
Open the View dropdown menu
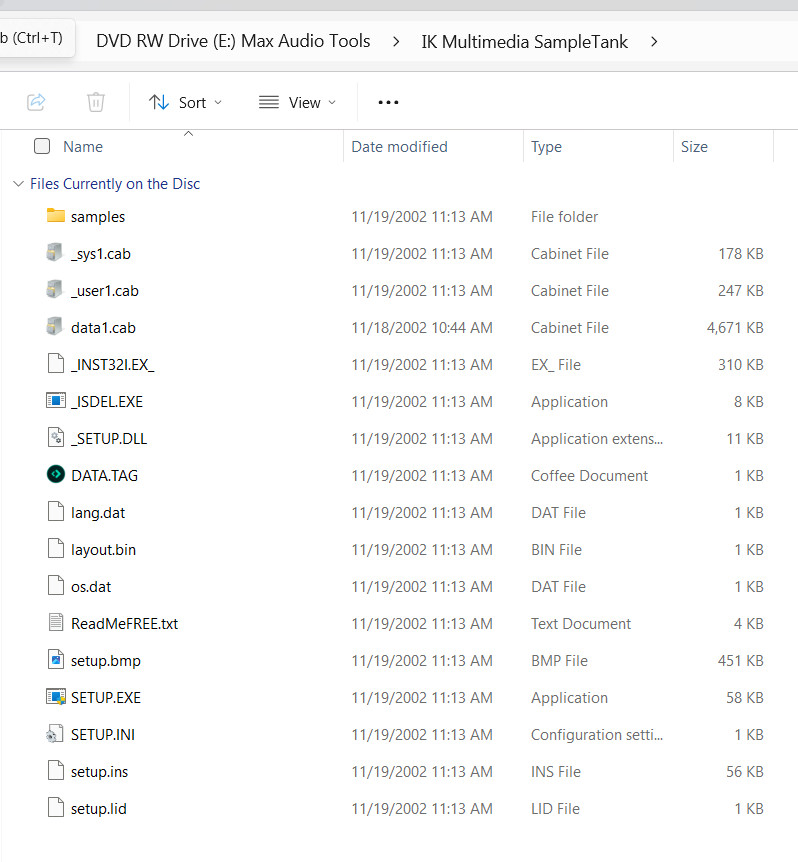[x=297, y=103]
